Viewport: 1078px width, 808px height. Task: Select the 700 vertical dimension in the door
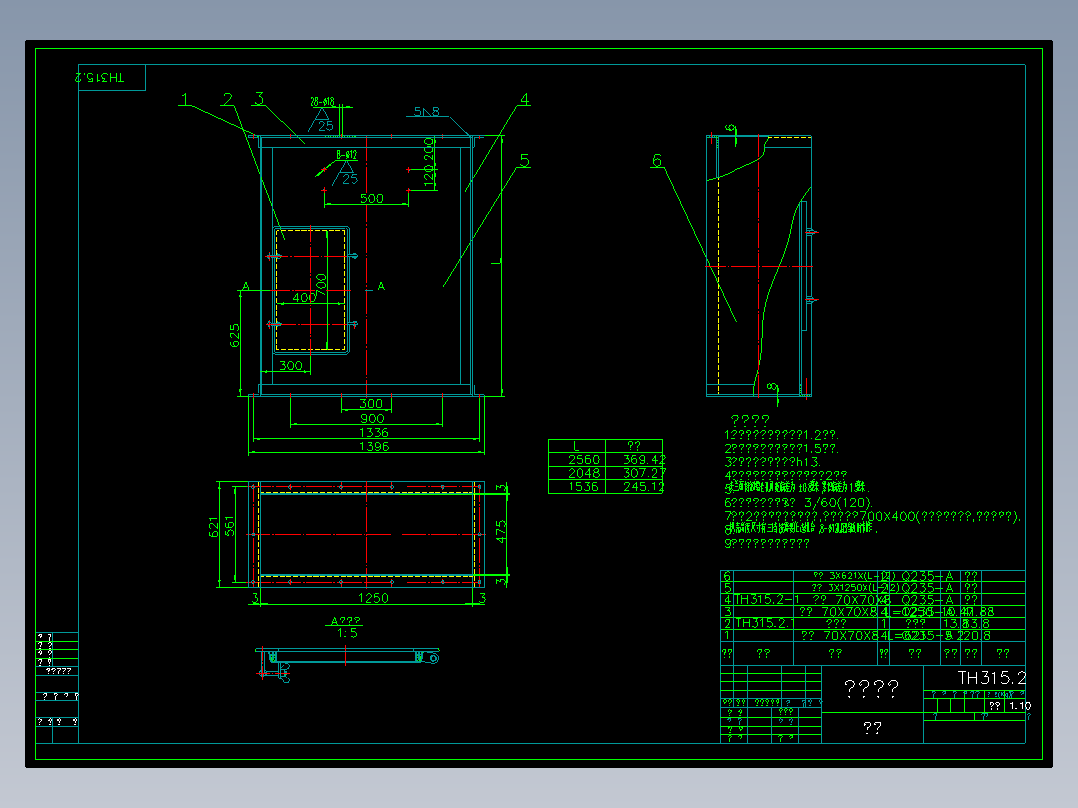pos(320,283)
